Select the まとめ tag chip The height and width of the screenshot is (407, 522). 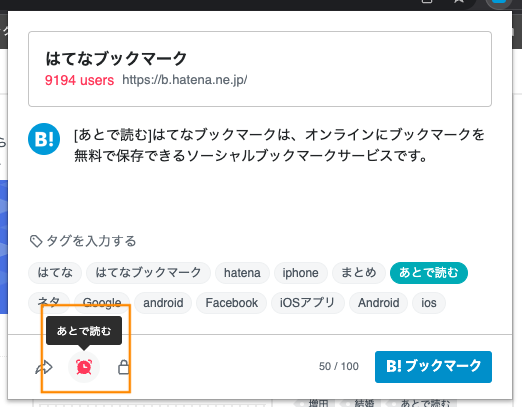point(359,273)
